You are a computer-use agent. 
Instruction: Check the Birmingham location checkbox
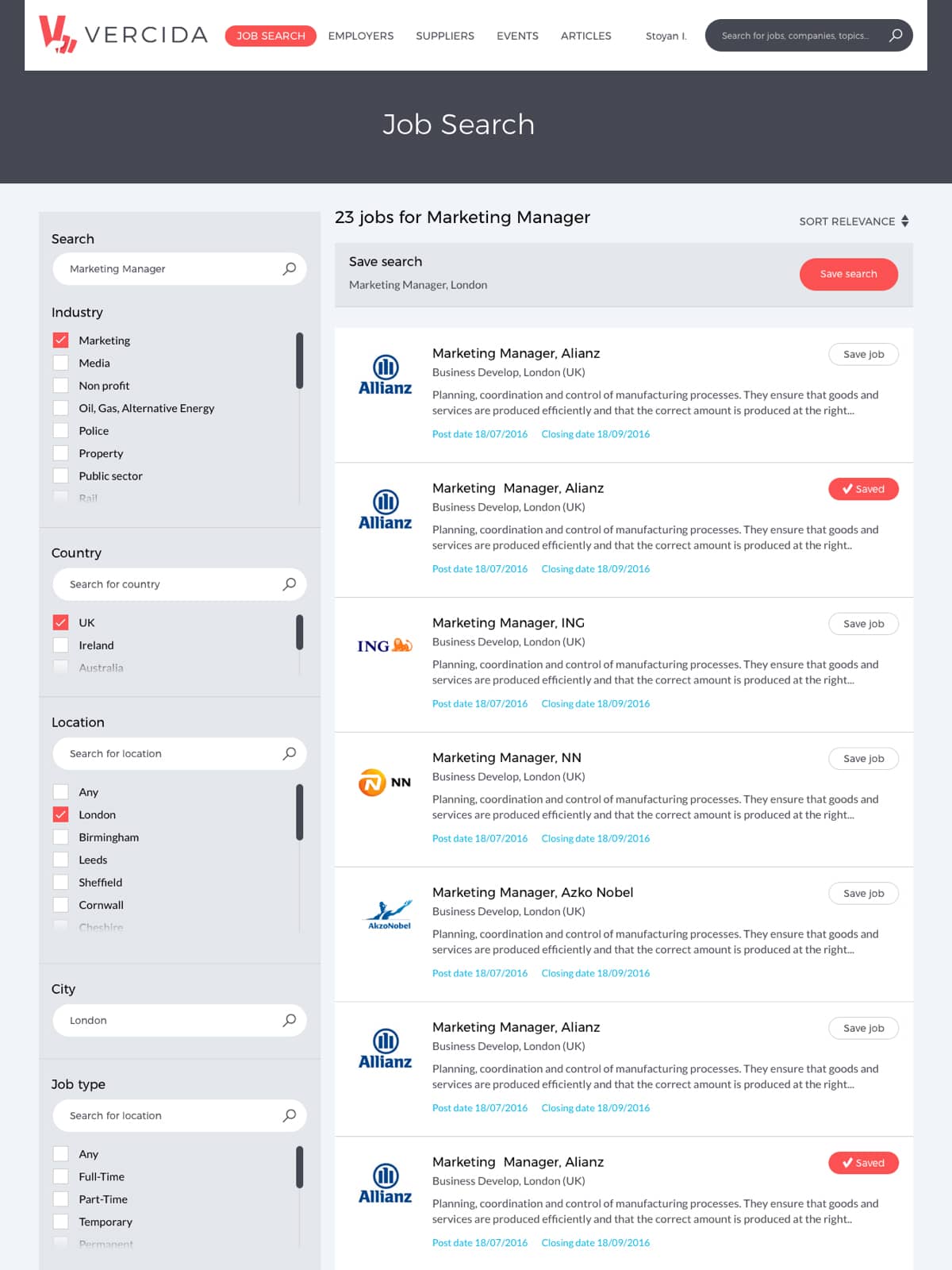[x=61, y=837]
